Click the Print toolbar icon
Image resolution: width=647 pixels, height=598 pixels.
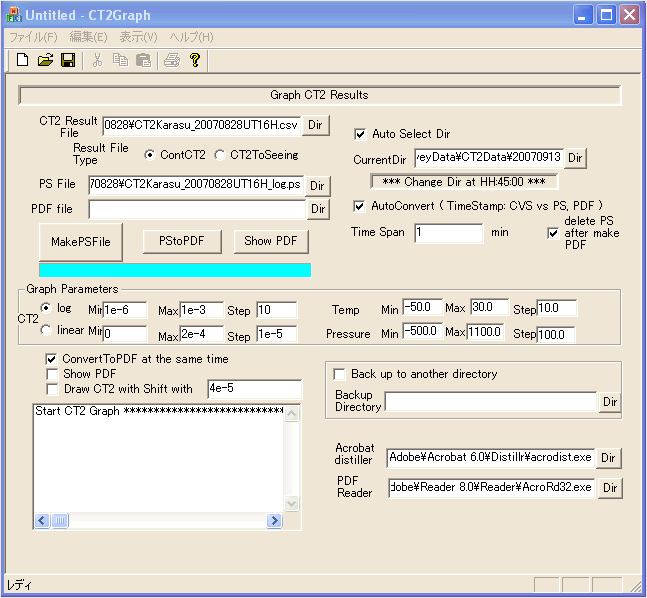(x=172, y=60)
